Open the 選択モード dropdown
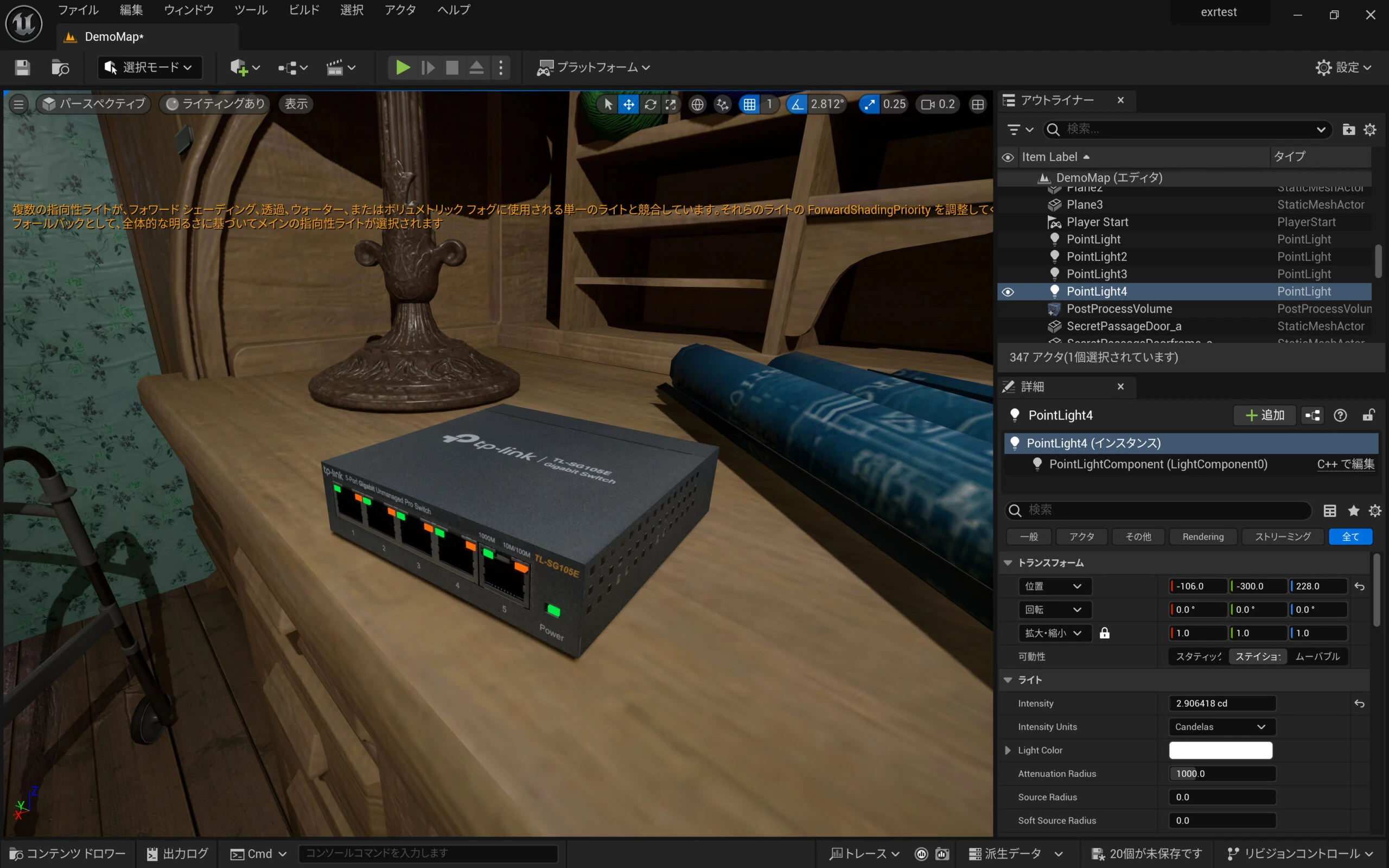This screenshot has width=1389, height=868. (x=150, y=68)
